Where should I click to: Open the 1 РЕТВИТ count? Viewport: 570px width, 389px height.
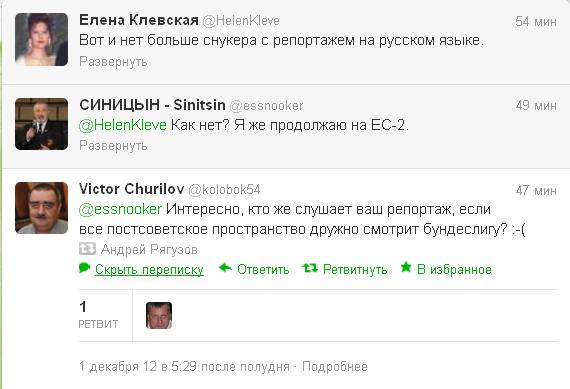pyautogui.click(x=98, y=315)
